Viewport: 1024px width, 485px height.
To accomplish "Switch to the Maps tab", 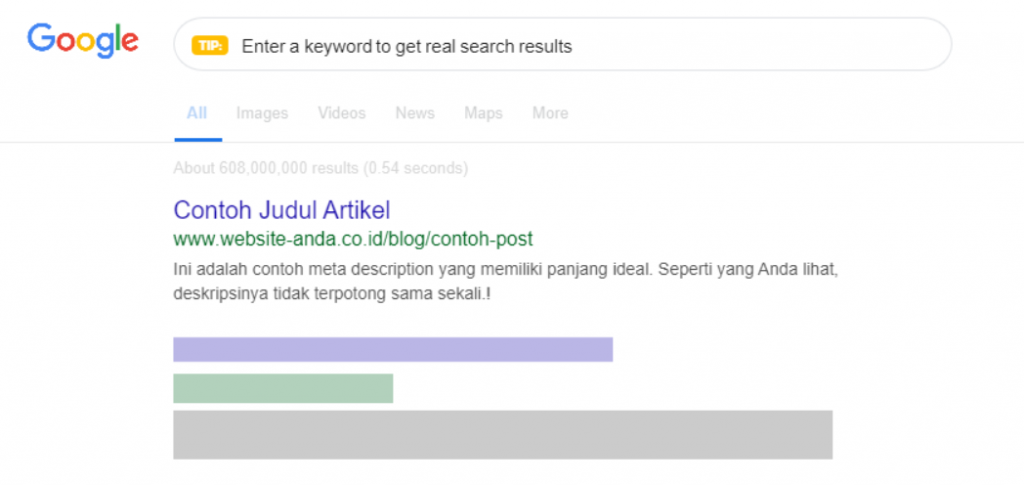I will tap(483, 113).
